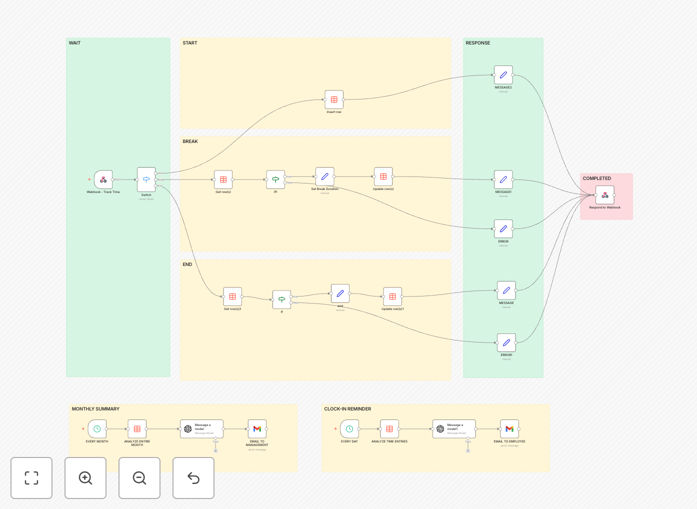Viewport: 697px width, 509px height.
Task: Open the pencil edit node in END section
Action: point(340,293)
